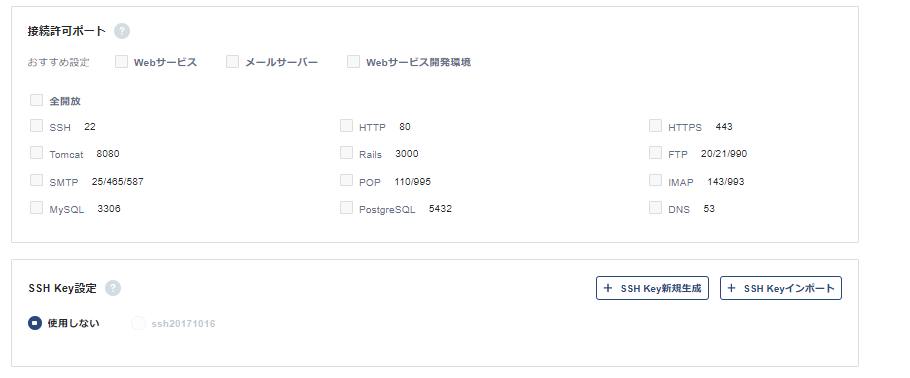Tick the Rails 3000 checkbox
Viewport: 910px width, 378px height.
click(346, 153)
